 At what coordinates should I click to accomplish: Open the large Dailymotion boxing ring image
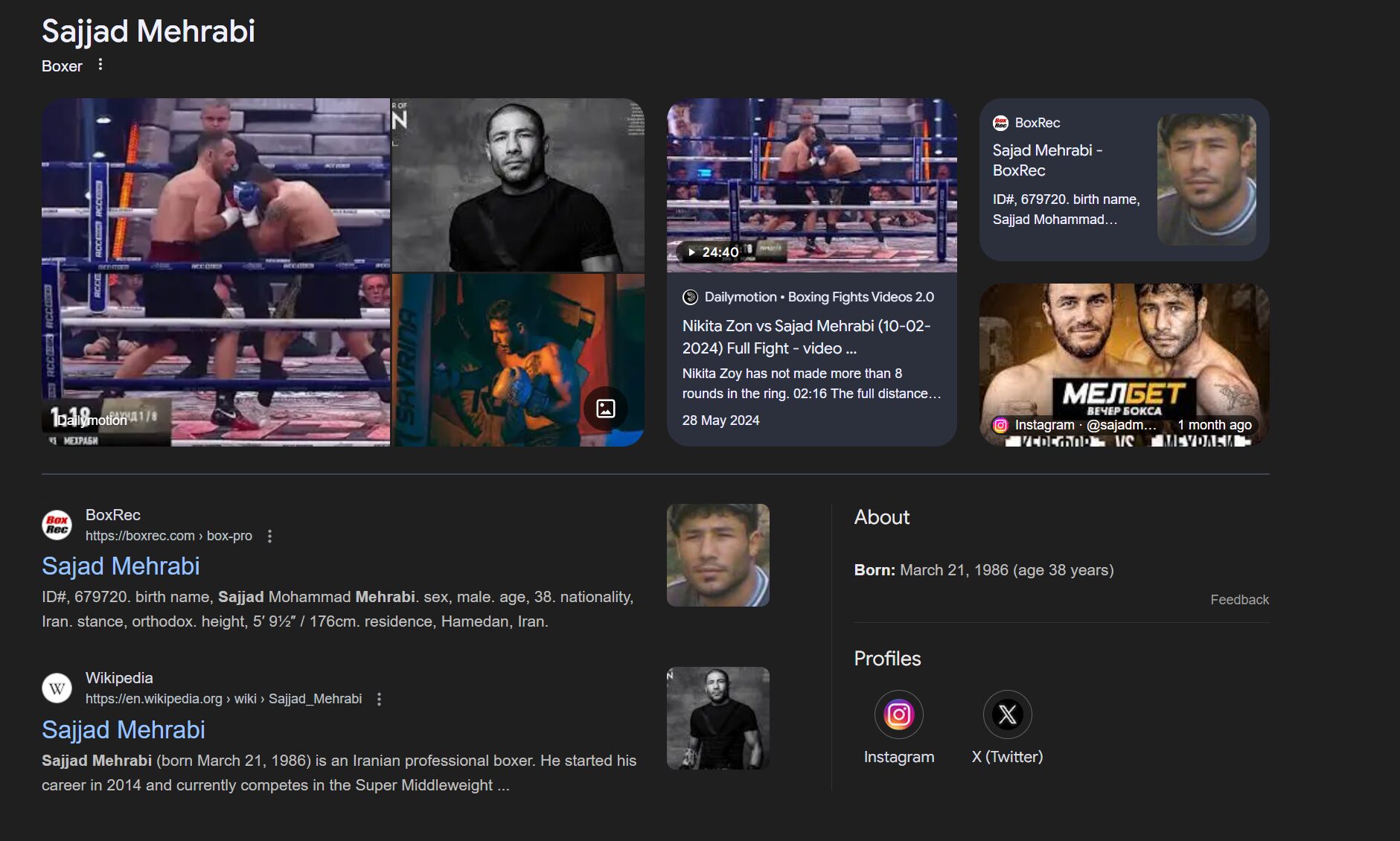(x=216, y=272)
